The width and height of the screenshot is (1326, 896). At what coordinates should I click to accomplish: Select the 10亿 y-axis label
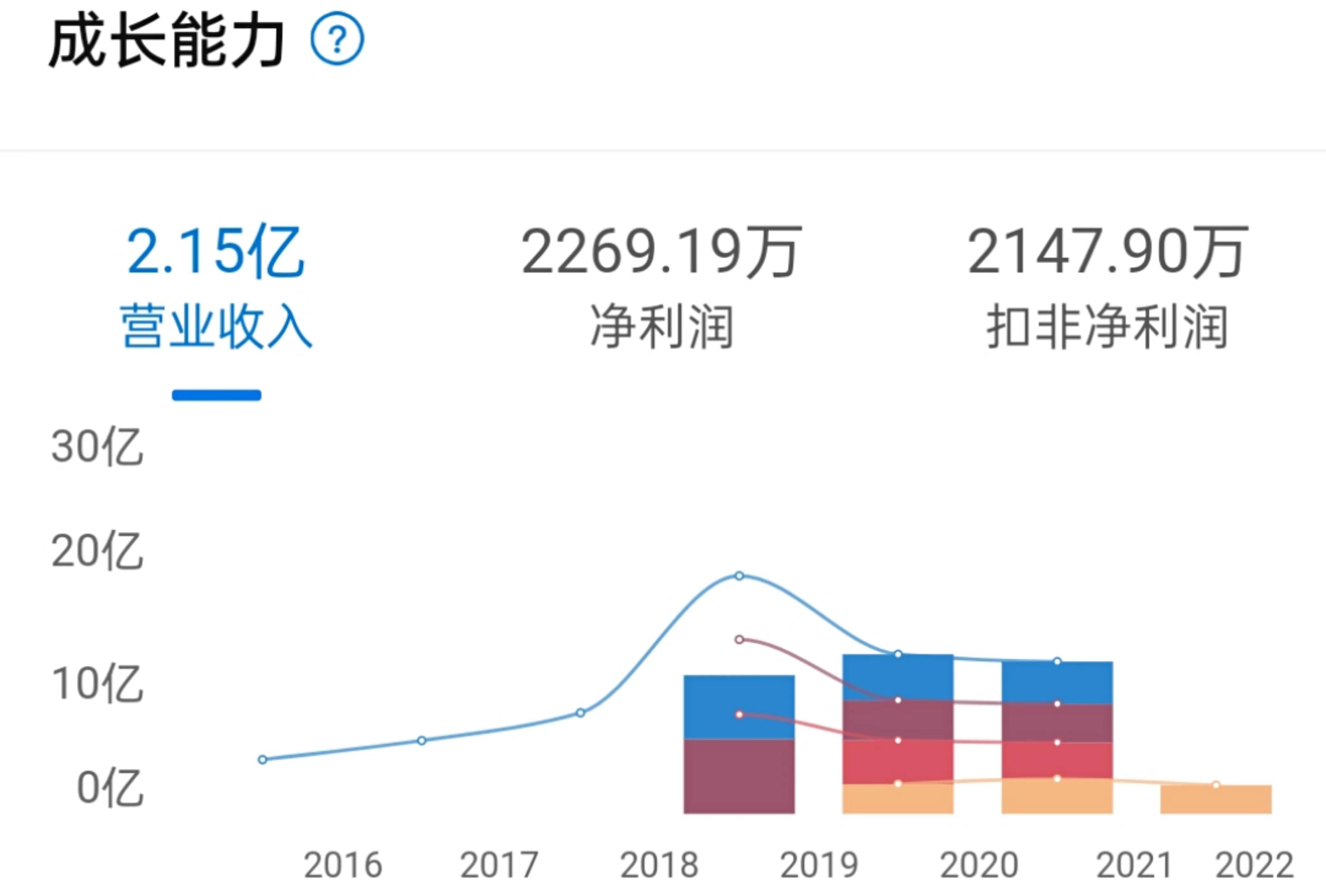click(97, 683)
